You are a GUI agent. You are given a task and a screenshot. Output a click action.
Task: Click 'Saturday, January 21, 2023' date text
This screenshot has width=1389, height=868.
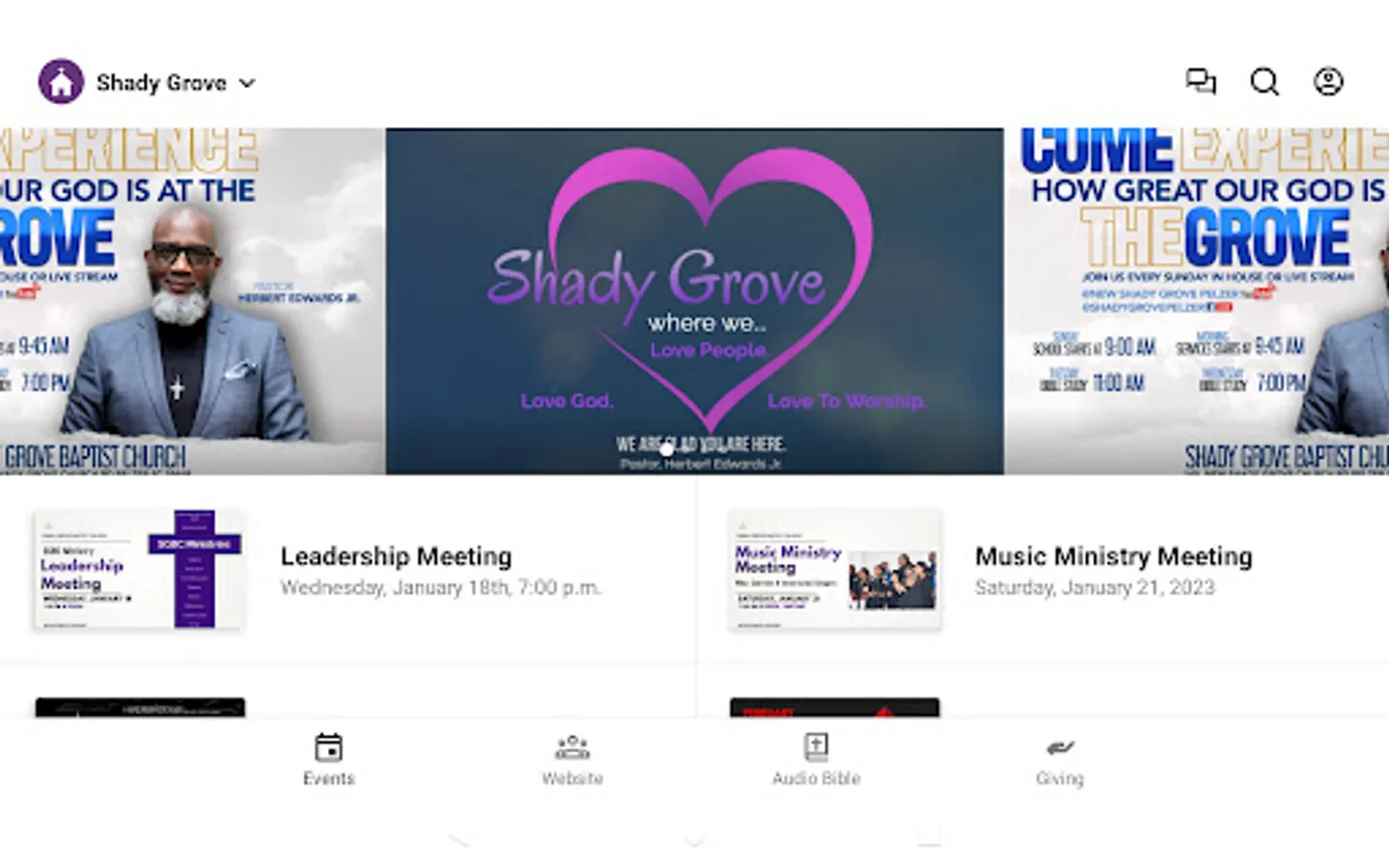point(1095,587)
